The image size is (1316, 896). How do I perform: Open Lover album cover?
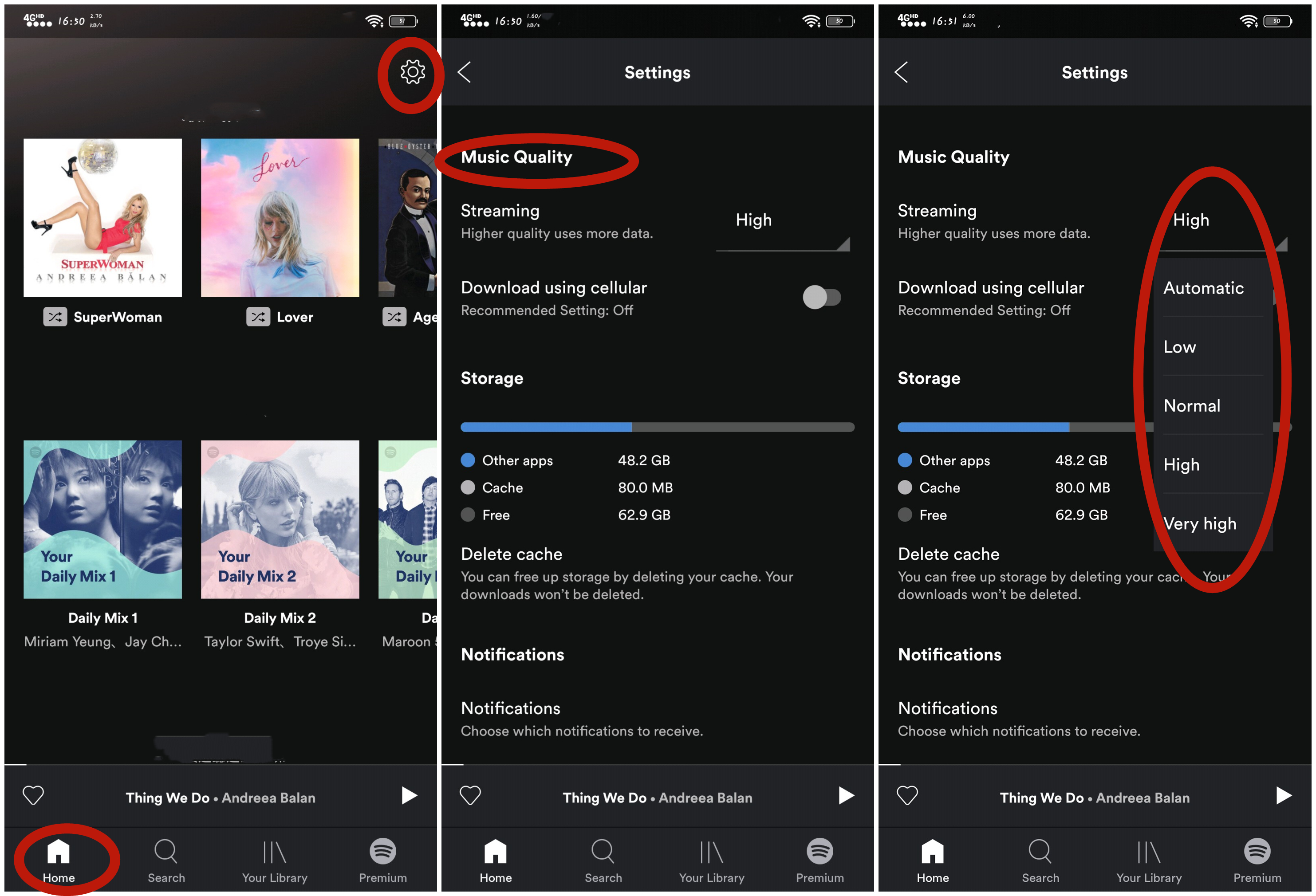pos(280,217)
